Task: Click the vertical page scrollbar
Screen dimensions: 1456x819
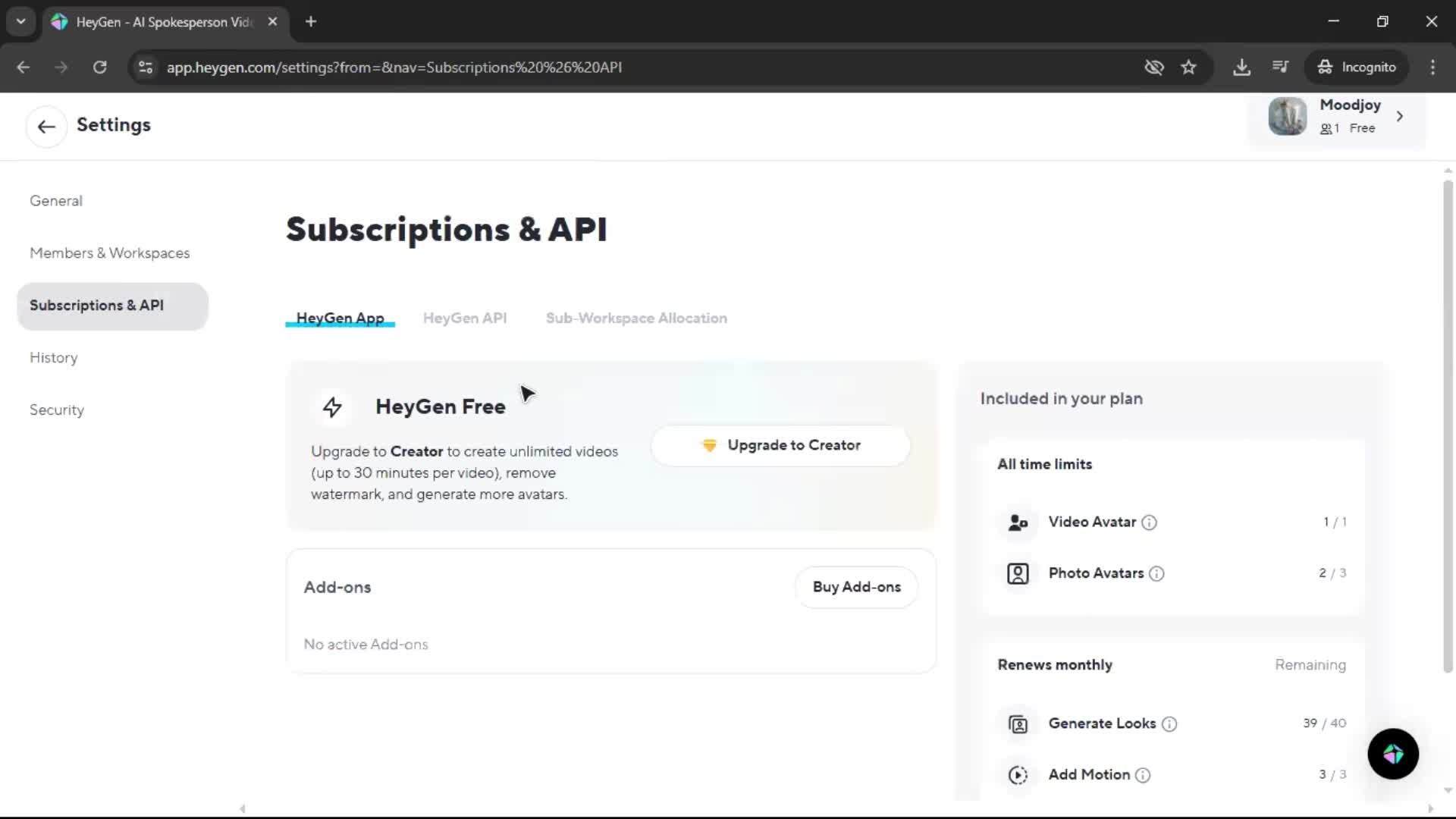Action: coord(1448,425)
